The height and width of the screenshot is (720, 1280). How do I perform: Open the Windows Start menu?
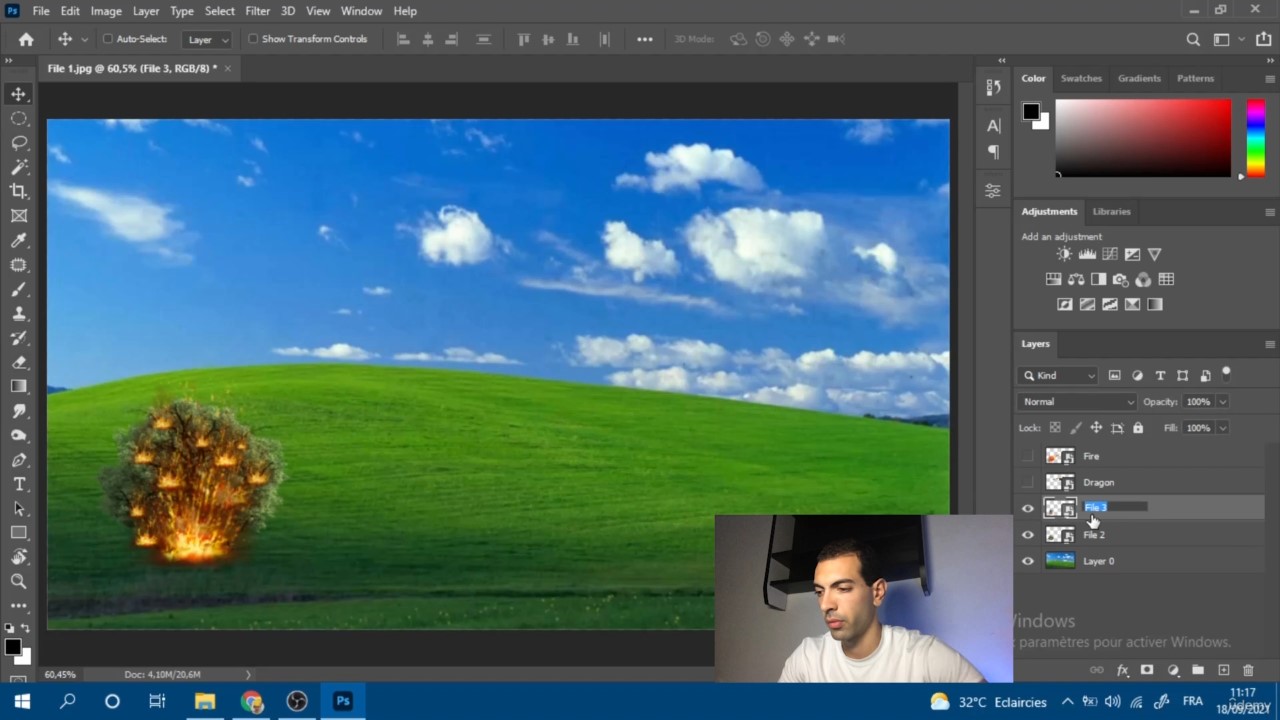pyautogui.click(x=22, y=701)
